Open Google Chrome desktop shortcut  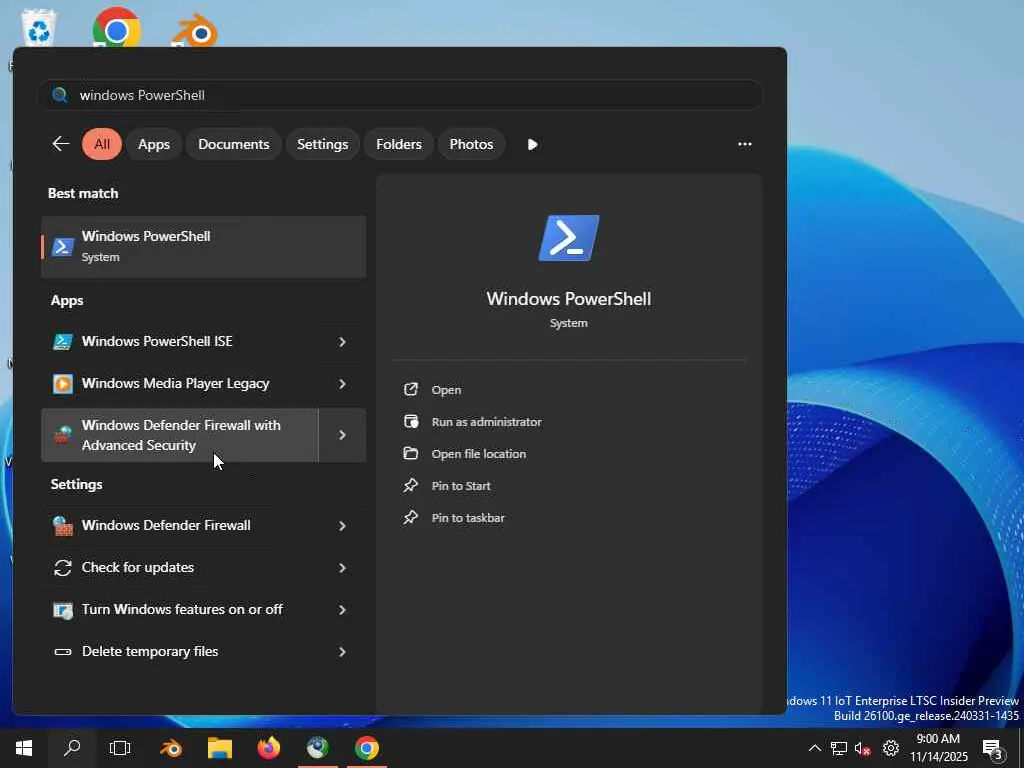point(116,28)
